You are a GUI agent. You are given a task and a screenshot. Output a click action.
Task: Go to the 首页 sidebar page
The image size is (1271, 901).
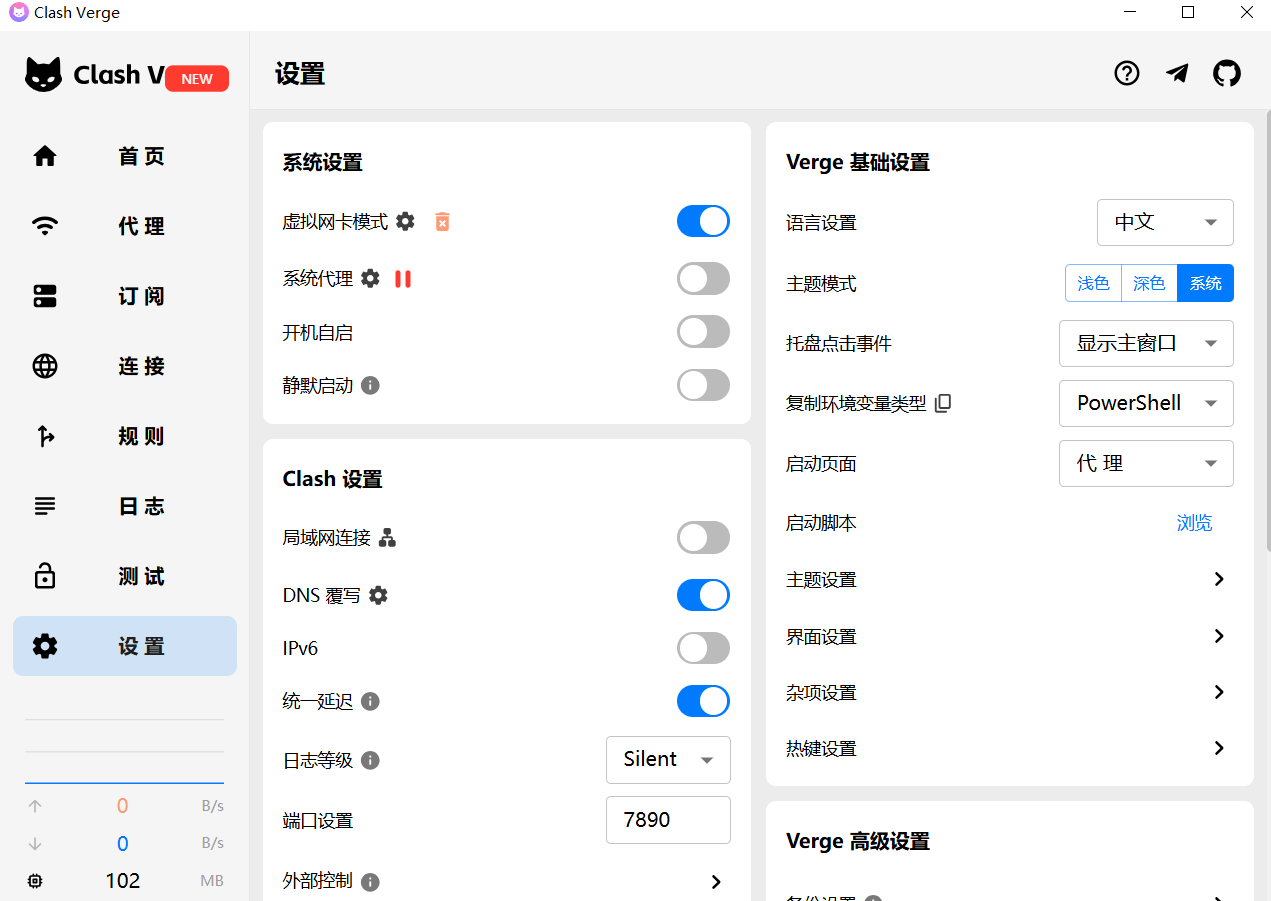pos(125,156)
